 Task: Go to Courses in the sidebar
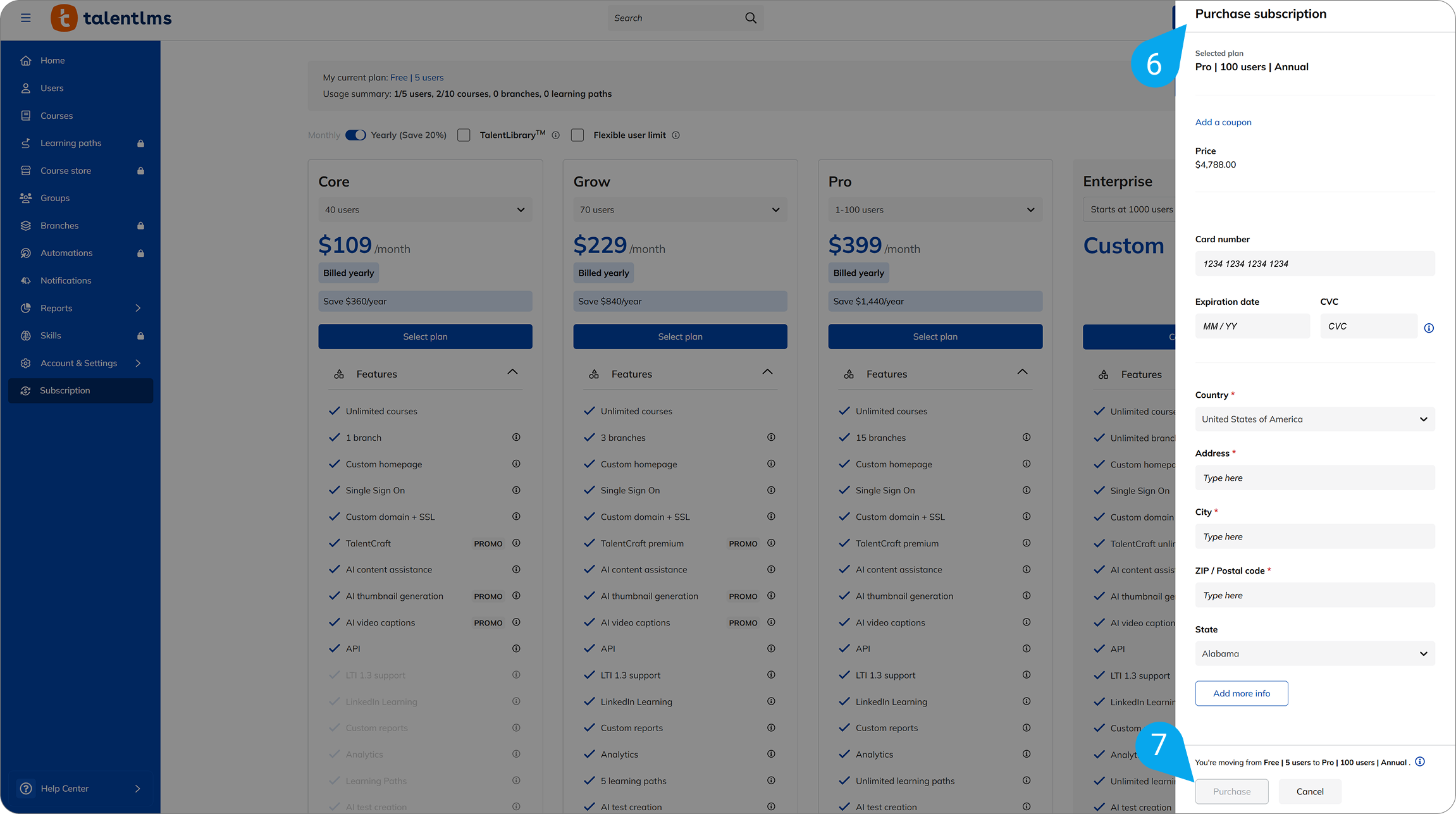coord(56,116)
